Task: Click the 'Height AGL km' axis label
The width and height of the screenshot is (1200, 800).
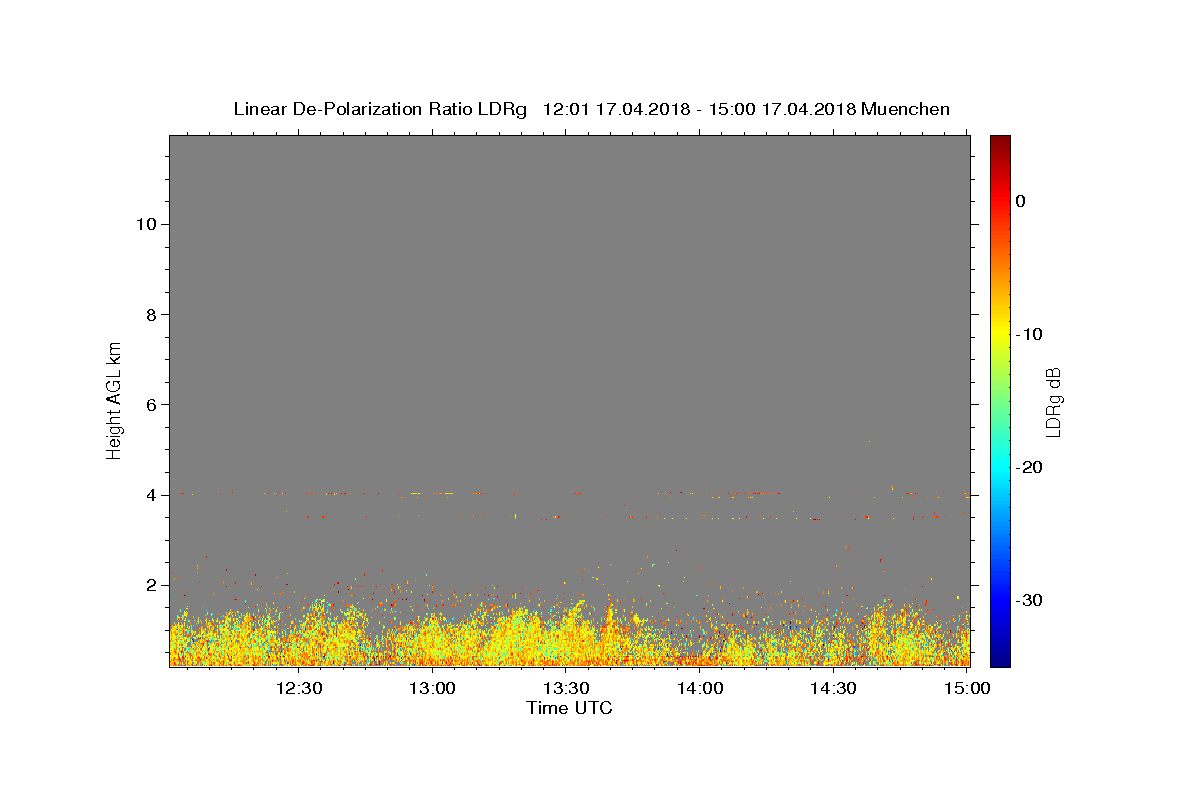Action: point(114,399)
